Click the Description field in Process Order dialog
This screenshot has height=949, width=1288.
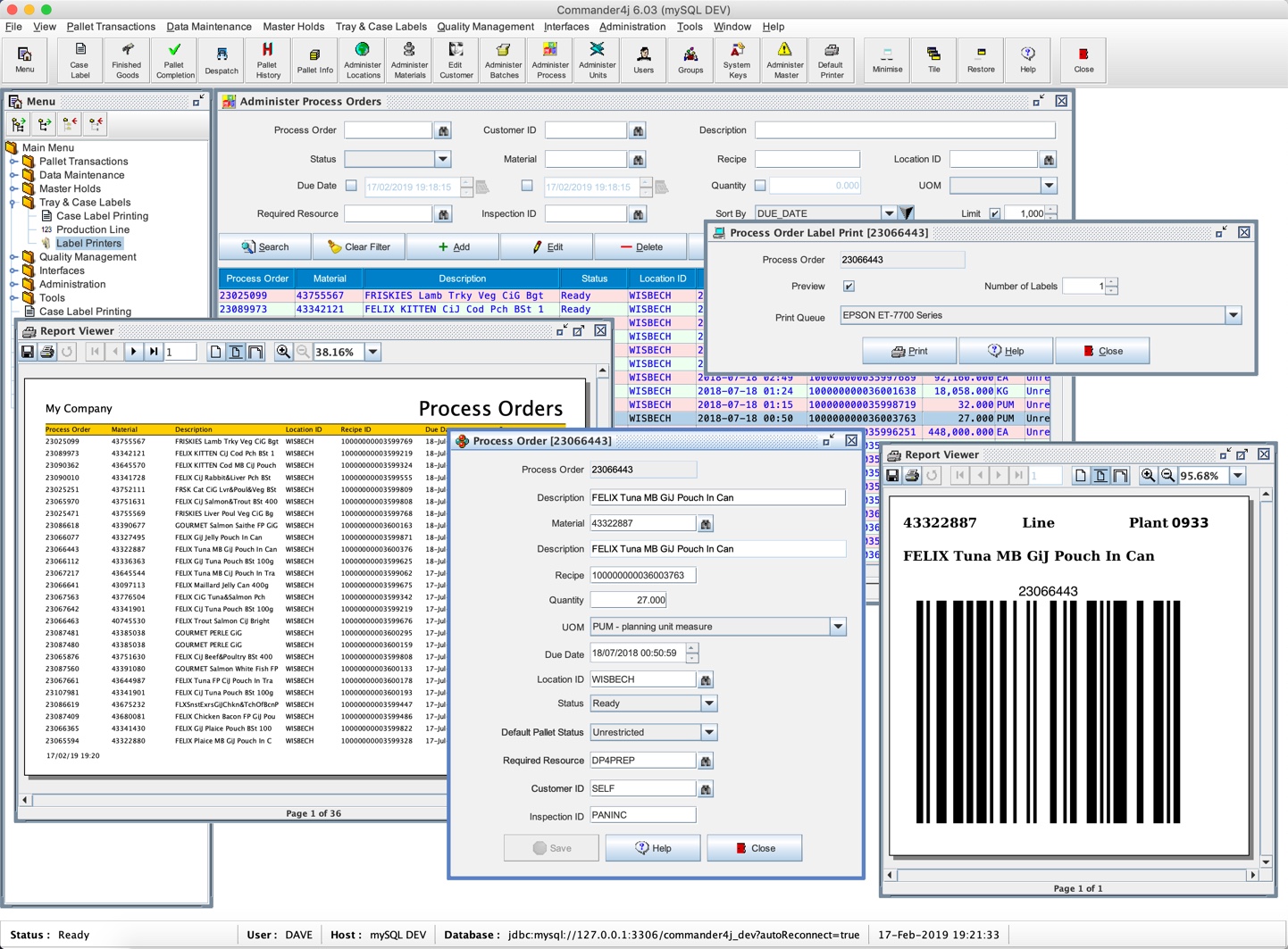click(x=716, y=497)
